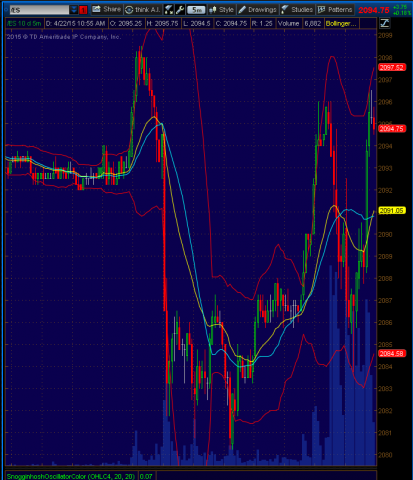The image size is (413, 480).
Task: Click the red 2084.58 price bubble
Action: click(x=392, y=353)
